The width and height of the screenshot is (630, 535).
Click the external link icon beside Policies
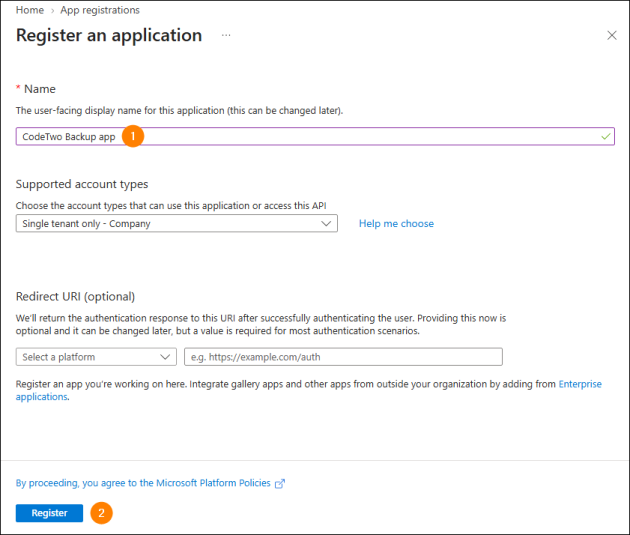pos(280,484)
